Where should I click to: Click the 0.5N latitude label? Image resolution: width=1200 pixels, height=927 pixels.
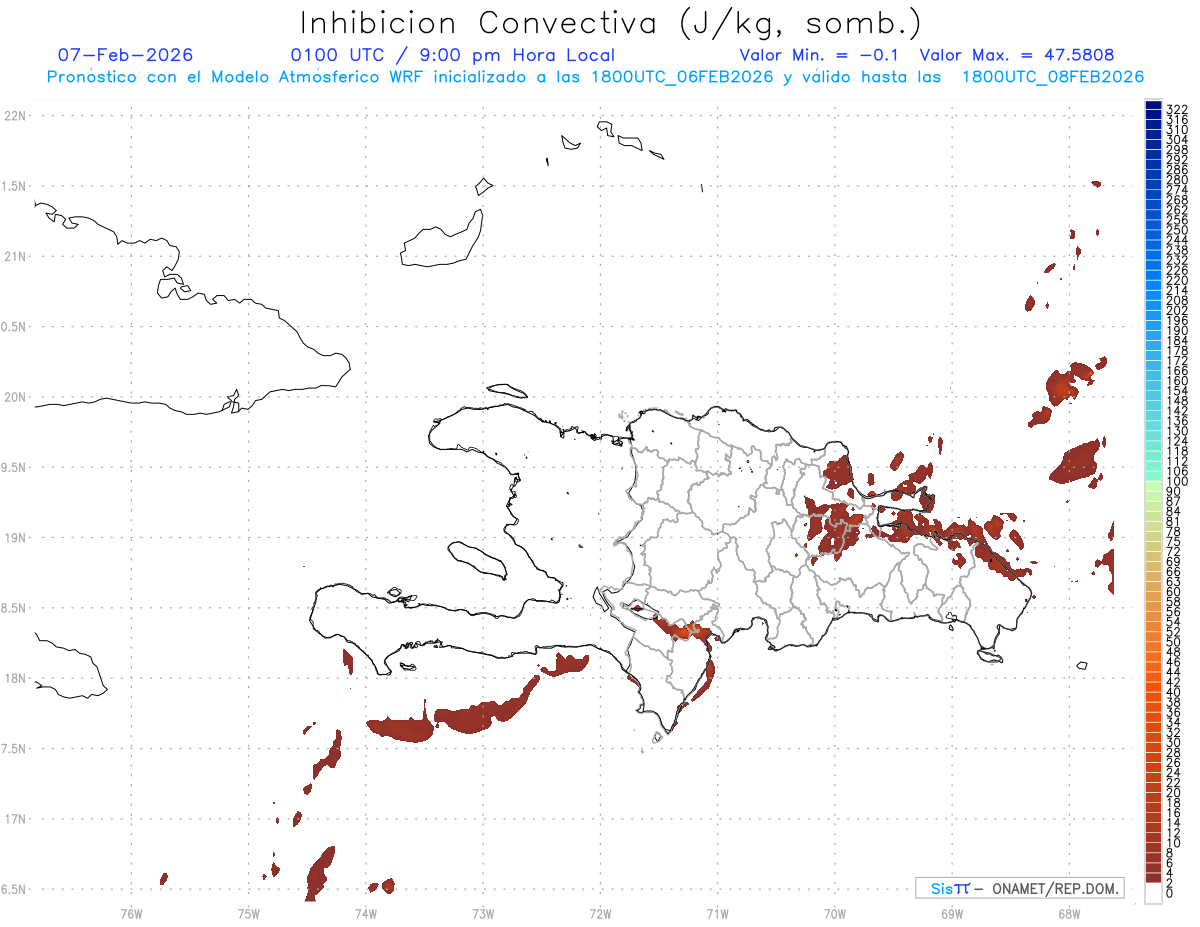(13, 327)
